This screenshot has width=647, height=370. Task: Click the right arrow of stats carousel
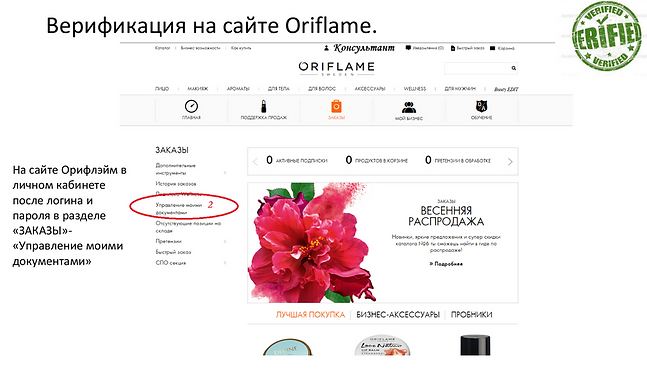click(510, 162)
